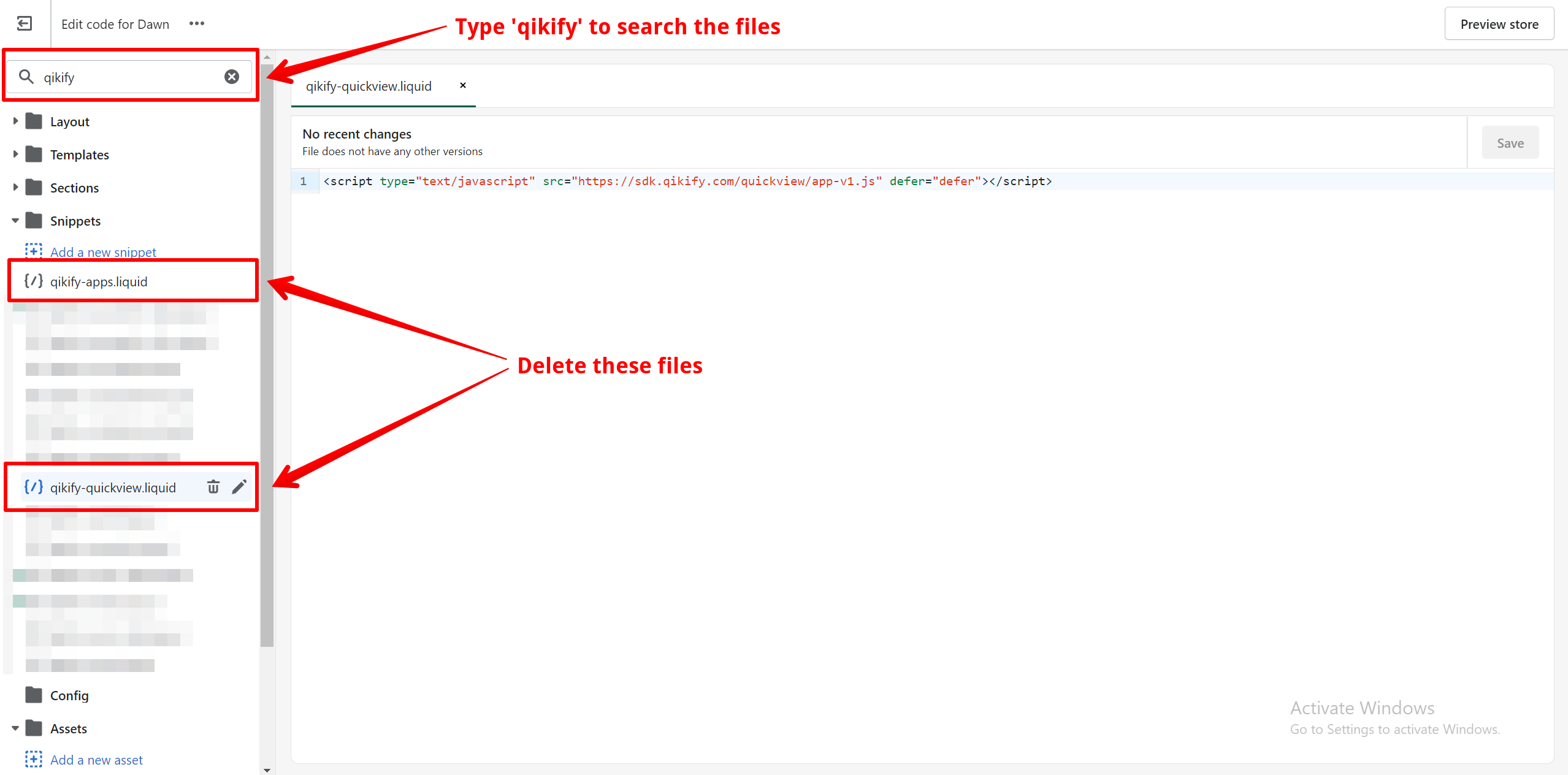Click the Config folder label

[x=69, y=695]
